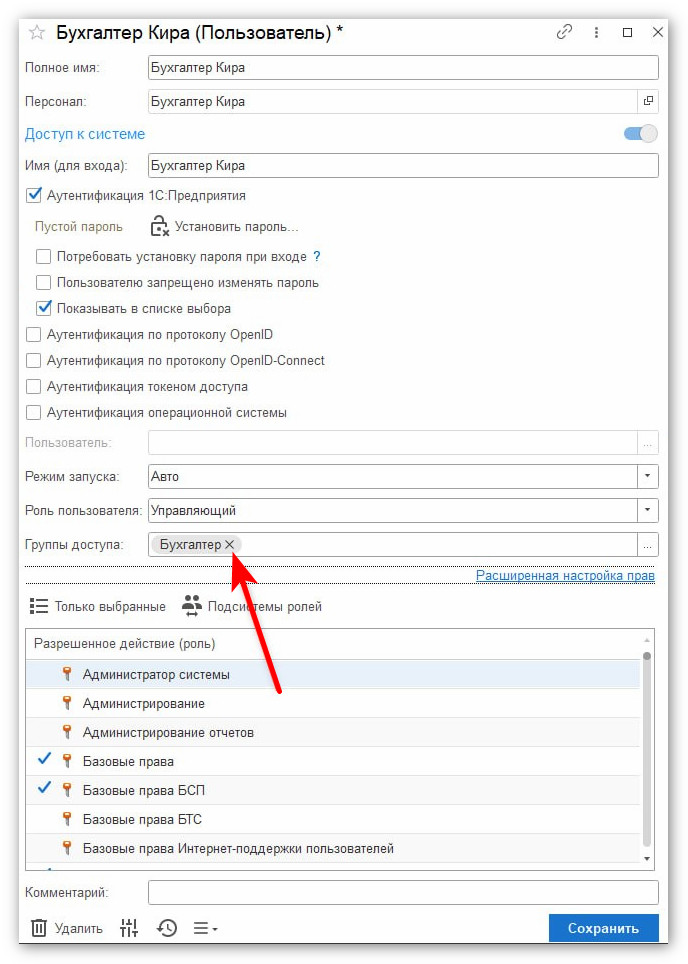This screenshot has width=688, height=964.
Task: Expand the Режим запуска dropdown
Action: coord(648,476)
